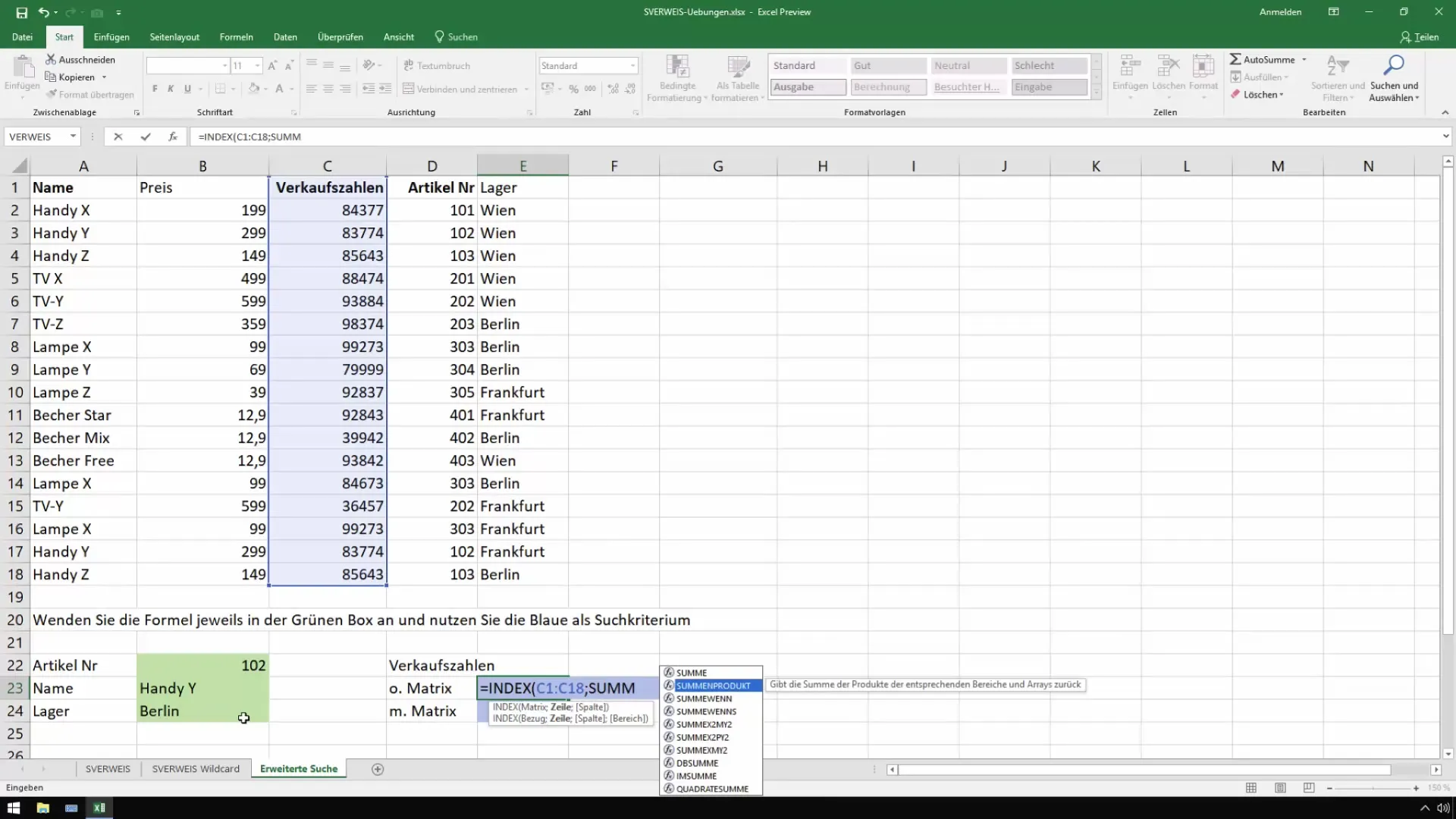1456x819 pixels.
Task: Click thousands separator 000 icon
Action: pyautogui.click(x=591, y=89)
